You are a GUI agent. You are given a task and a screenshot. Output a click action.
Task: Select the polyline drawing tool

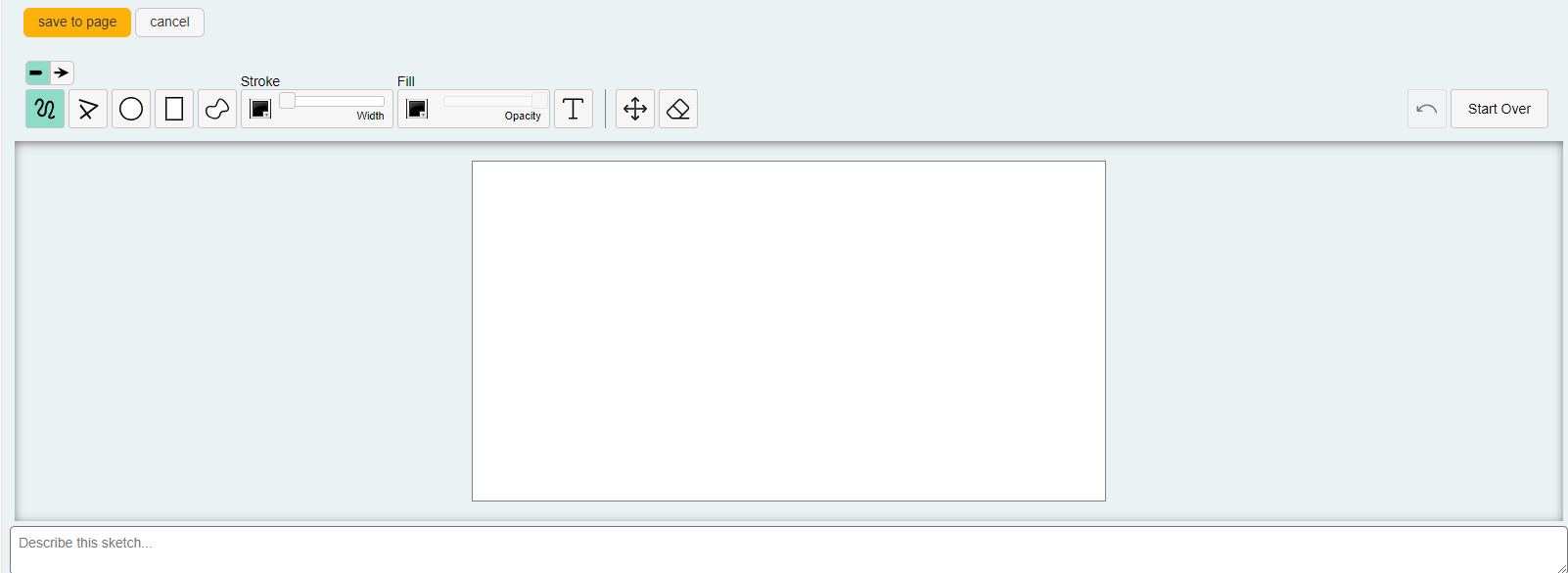pyautogui.click(x=88, y=109)
